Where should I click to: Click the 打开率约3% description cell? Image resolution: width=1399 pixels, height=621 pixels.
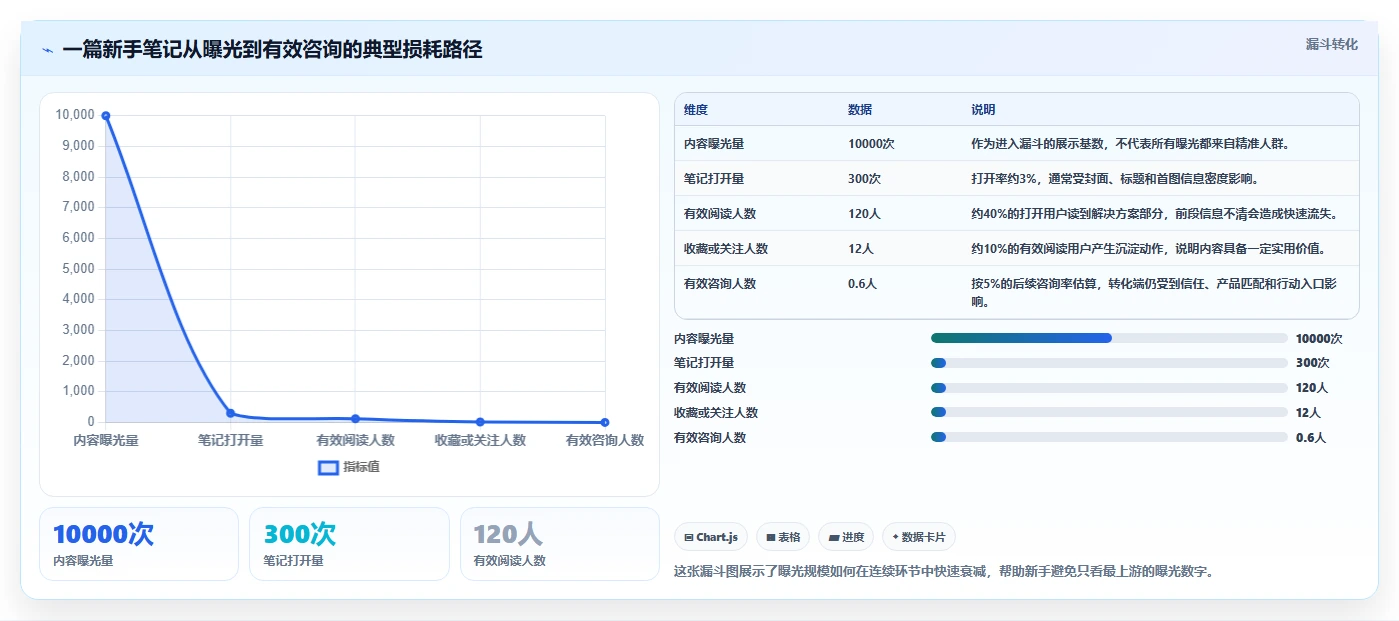(x=1114, y=178)
